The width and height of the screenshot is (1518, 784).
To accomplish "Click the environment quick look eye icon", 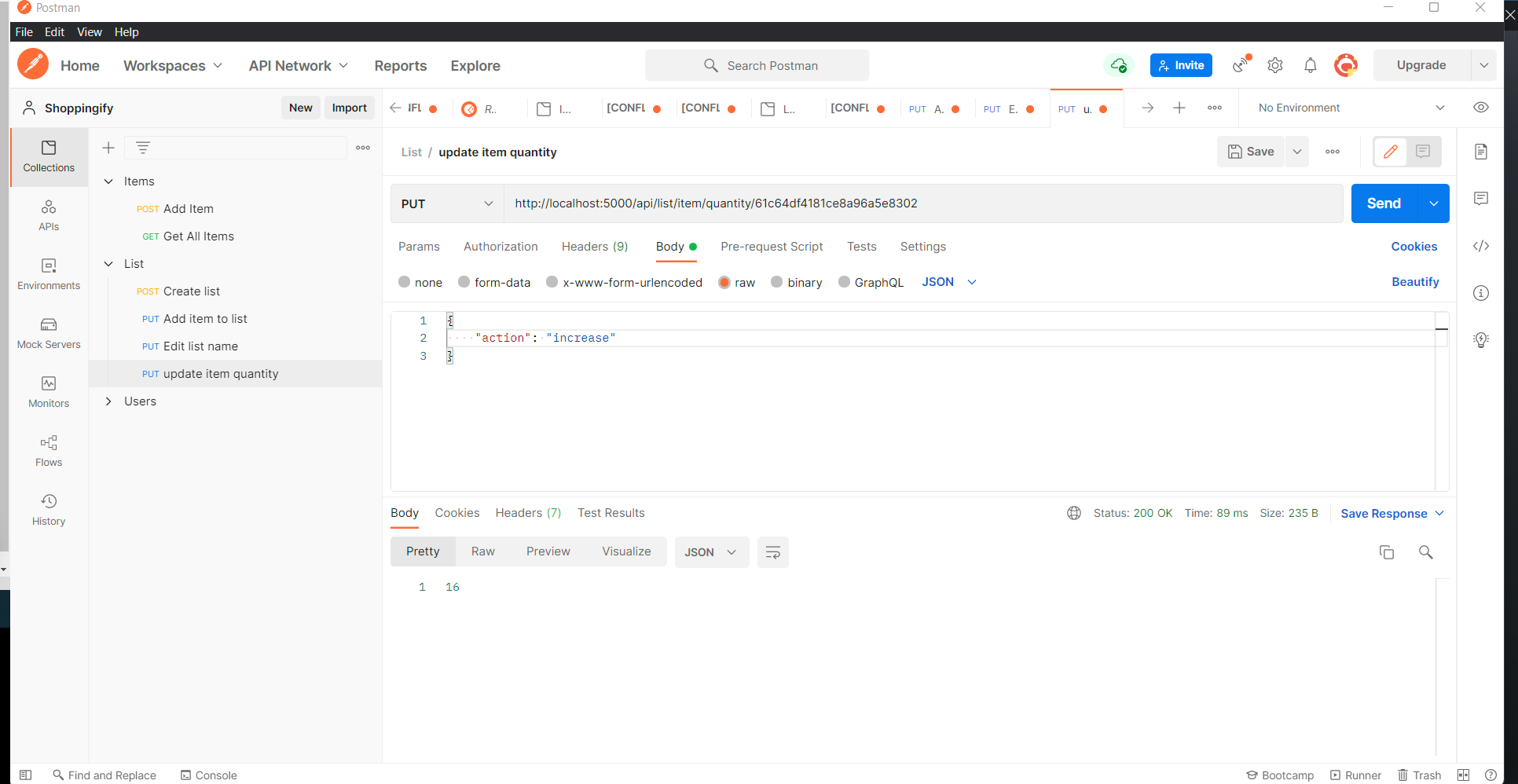I will coord(1481,108).
